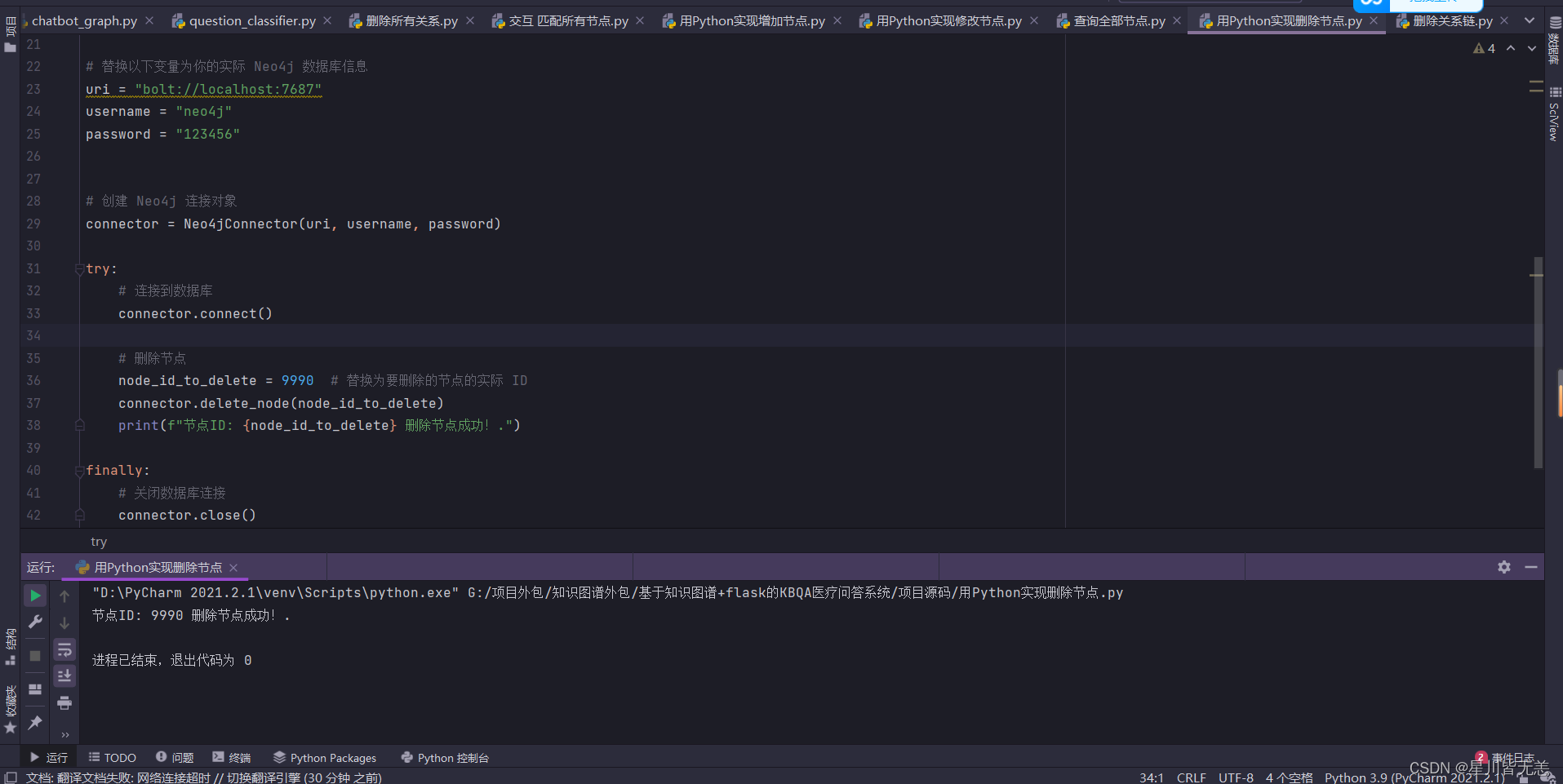
Task: Click the editor vertical scrollbar thumb
Action: (x=1538, y=363)
